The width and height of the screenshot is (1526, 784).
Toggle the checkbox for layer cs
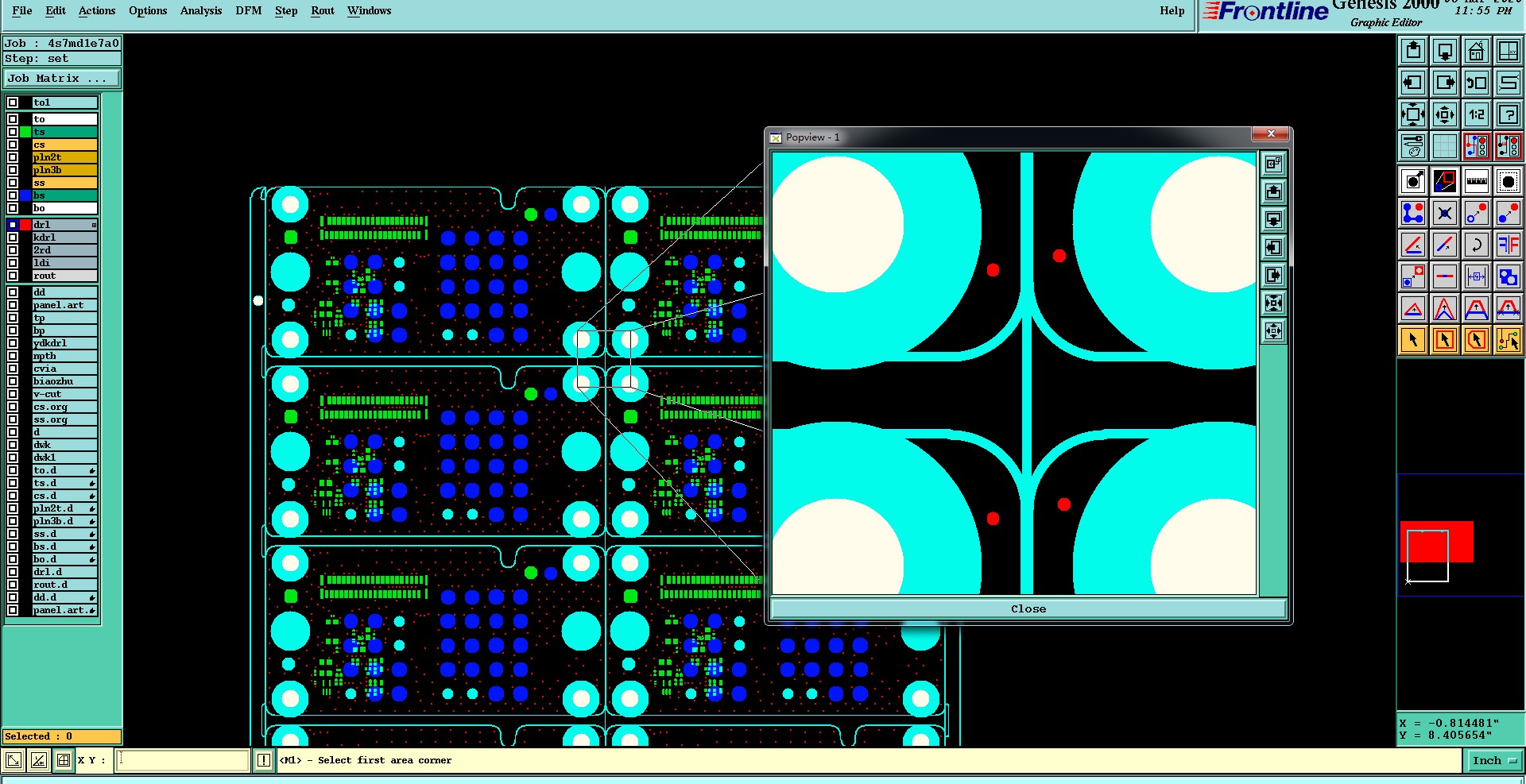(x=13, y=145)
